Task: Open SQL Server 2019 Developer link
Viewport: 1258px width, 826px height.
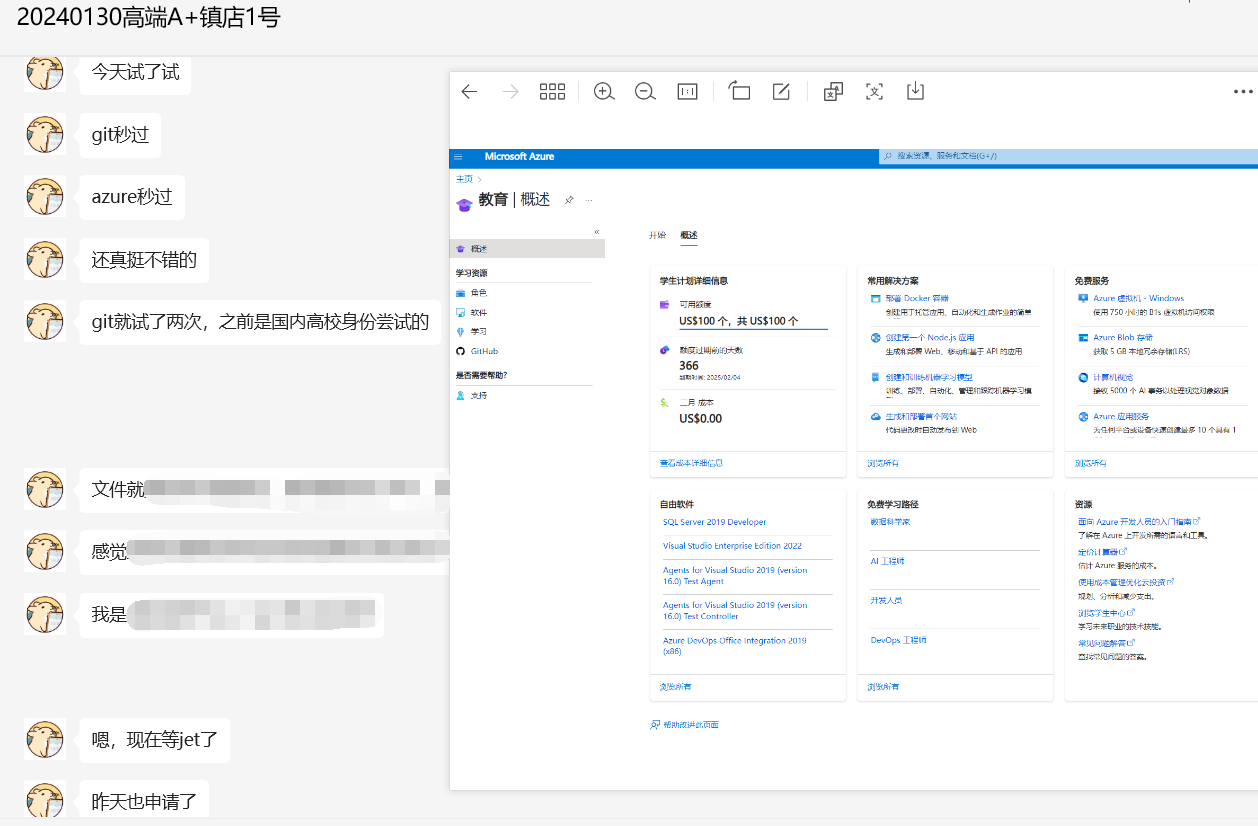Action: [714, 522]
